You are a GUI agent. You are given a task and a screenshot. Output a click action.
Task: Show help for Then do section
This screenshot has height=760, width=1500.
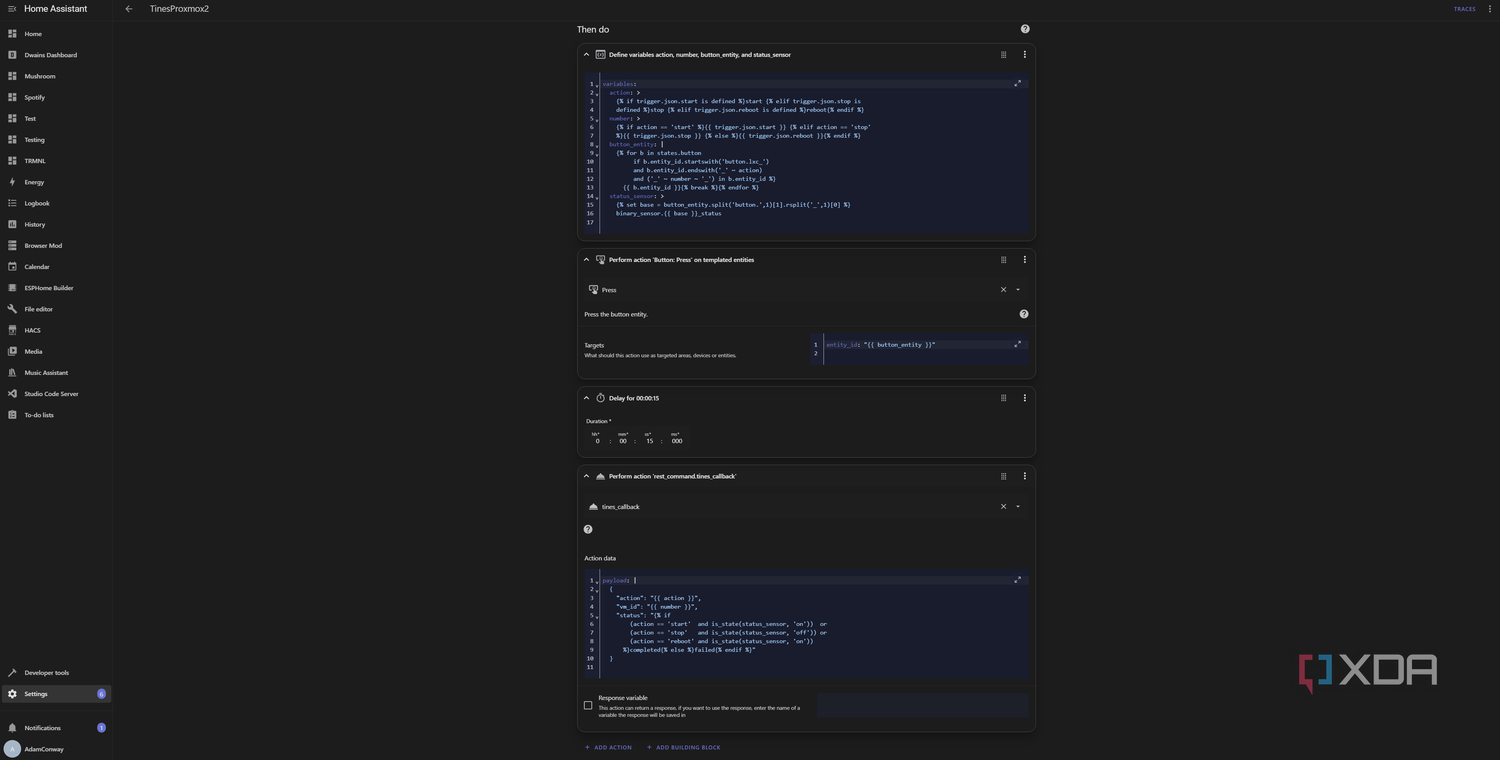pos(1025,29)
